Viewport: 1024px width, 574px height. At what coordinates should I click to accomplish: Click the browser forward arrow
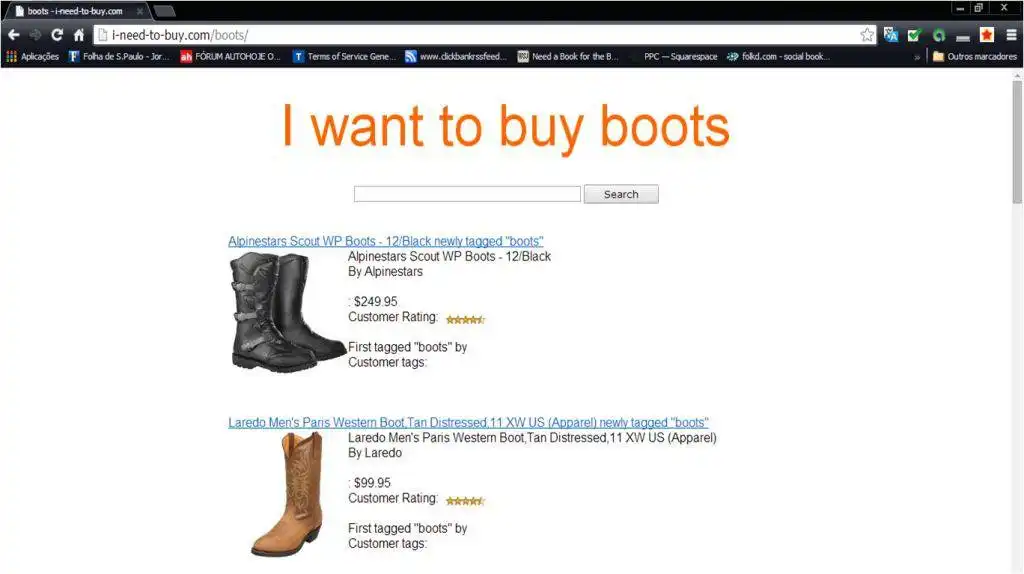[x=35, y=35]
